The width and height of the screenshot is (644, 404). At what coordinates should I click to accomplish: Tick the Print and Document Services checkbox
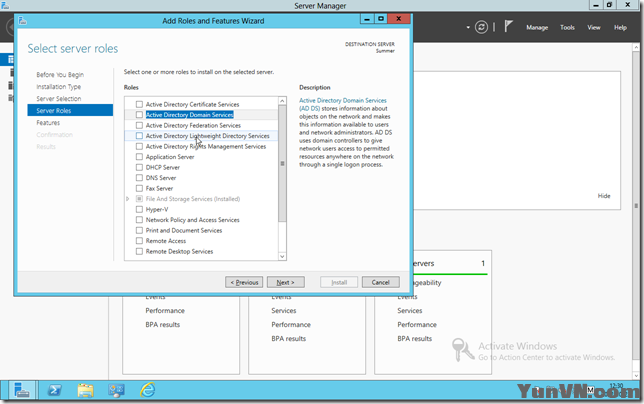pyautogui.click(x=139, y=230)
